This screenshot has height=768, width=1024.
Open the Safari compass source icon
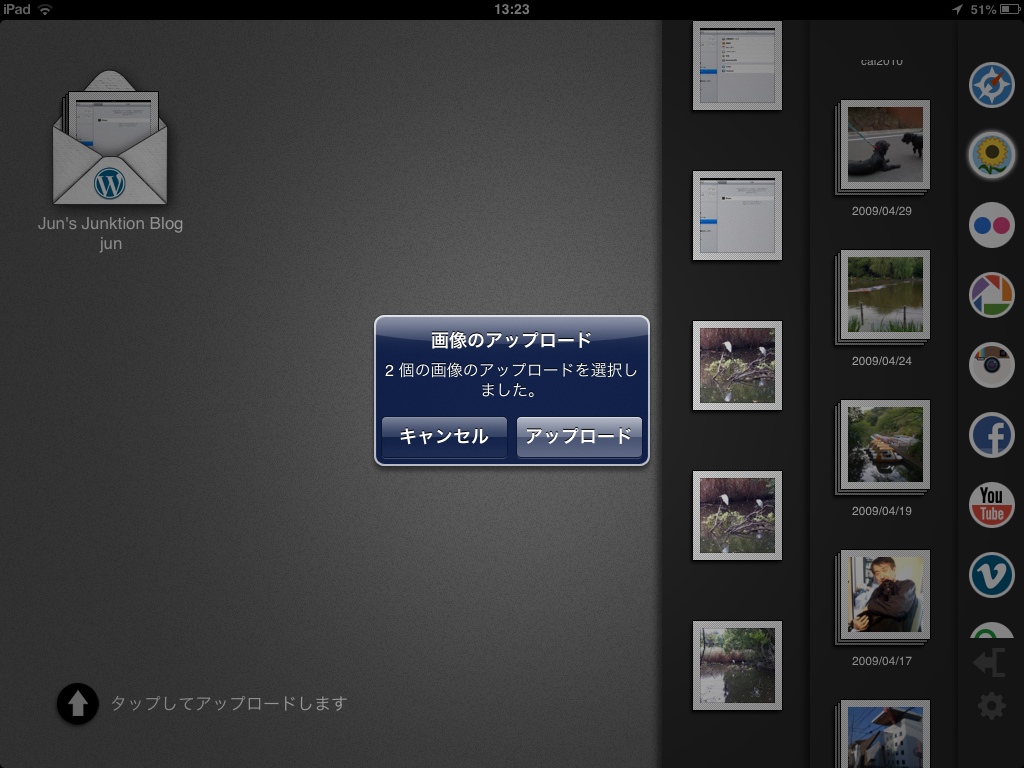click(x=991, y=85)
